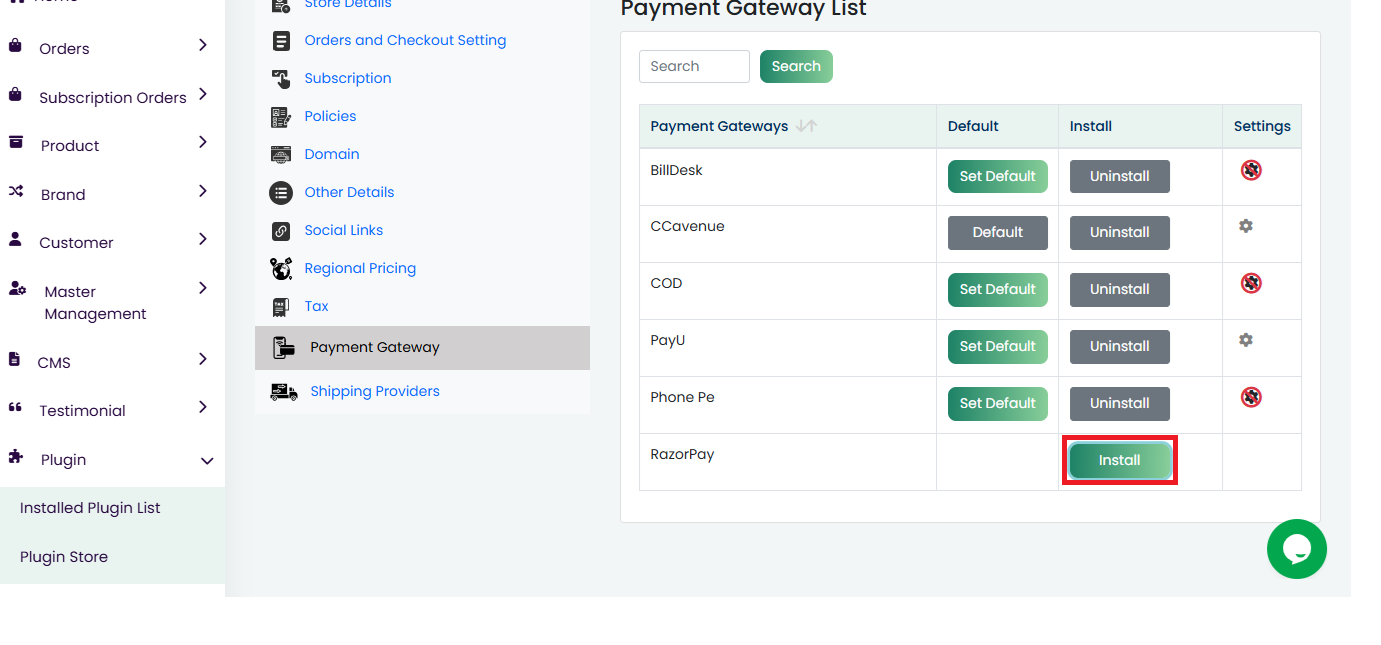
Task: Open CCavenue settings gear icon
Action: pos(1245,226)
